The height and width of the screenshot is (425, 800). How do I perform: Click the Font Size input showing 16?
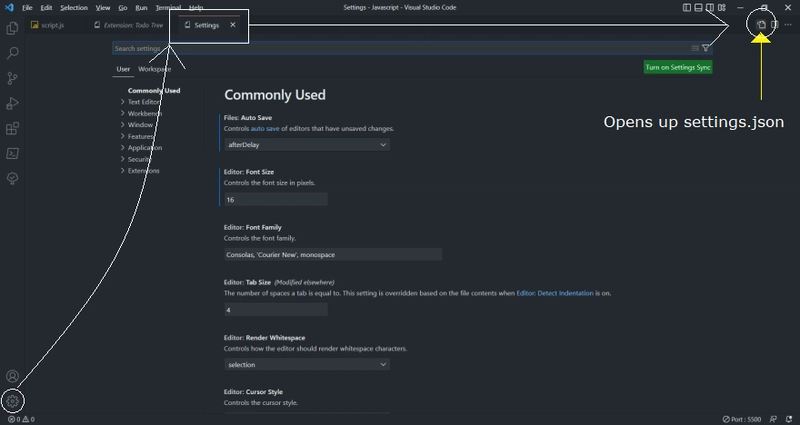point(276,199)
